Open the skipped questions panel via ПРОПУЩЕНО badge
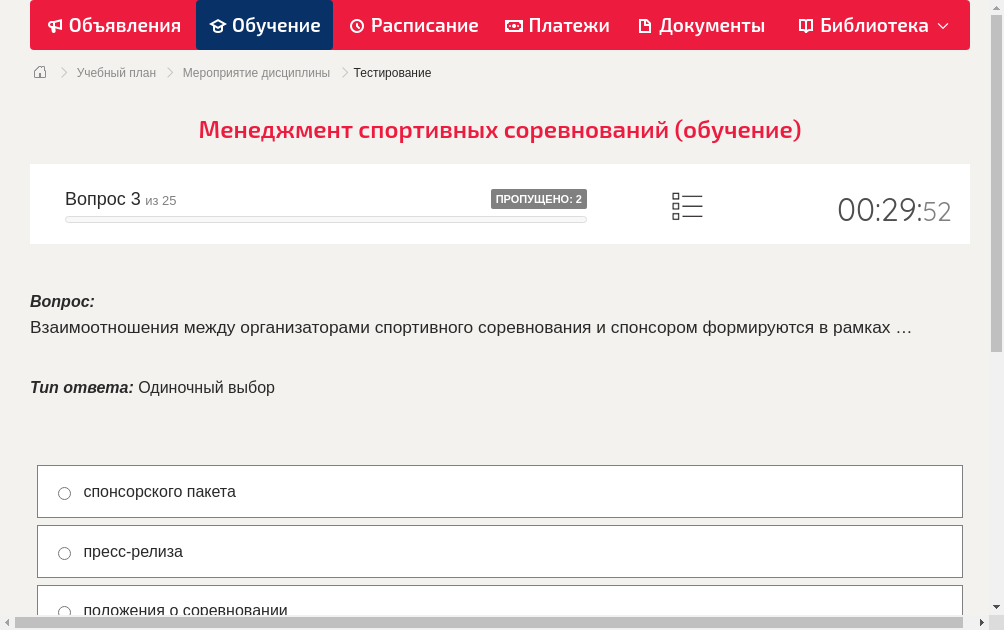 (539, 199)
